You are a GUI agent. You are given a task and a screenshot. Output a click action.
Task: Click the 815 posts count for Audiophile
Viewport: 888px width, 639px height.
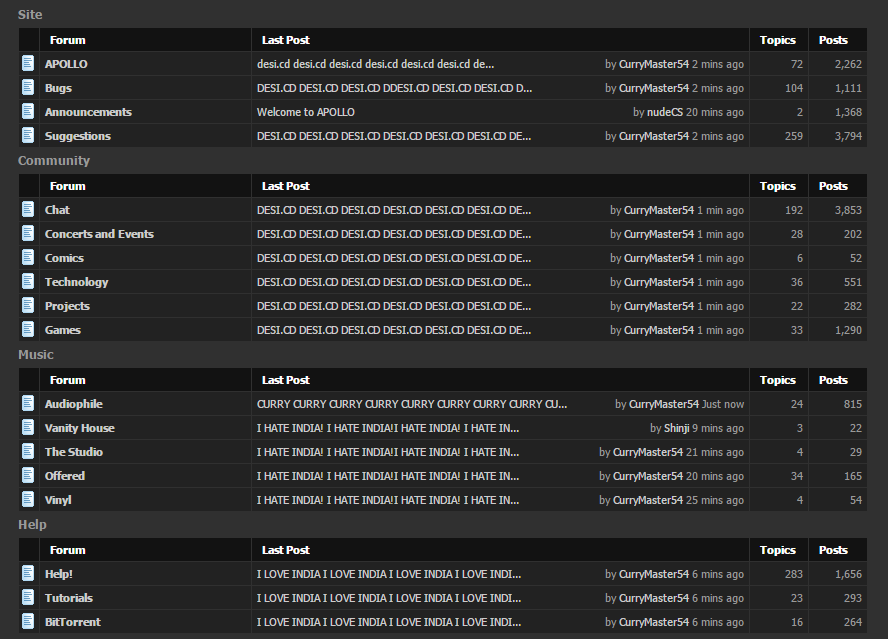point(852,404)
